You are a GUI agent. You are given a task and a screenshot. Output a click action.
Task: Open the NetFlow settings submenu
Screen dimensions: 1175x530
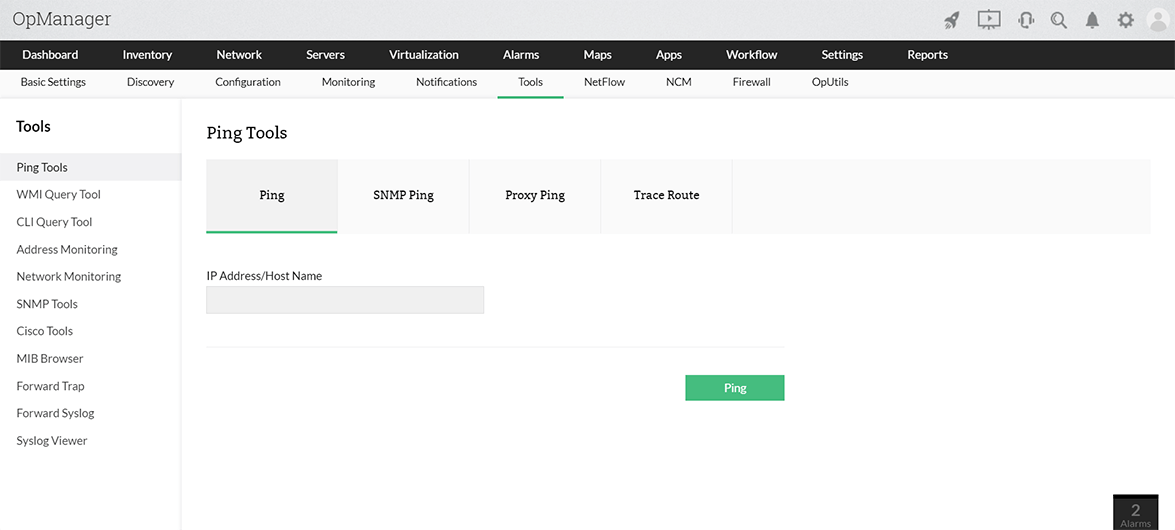(604, 82)
